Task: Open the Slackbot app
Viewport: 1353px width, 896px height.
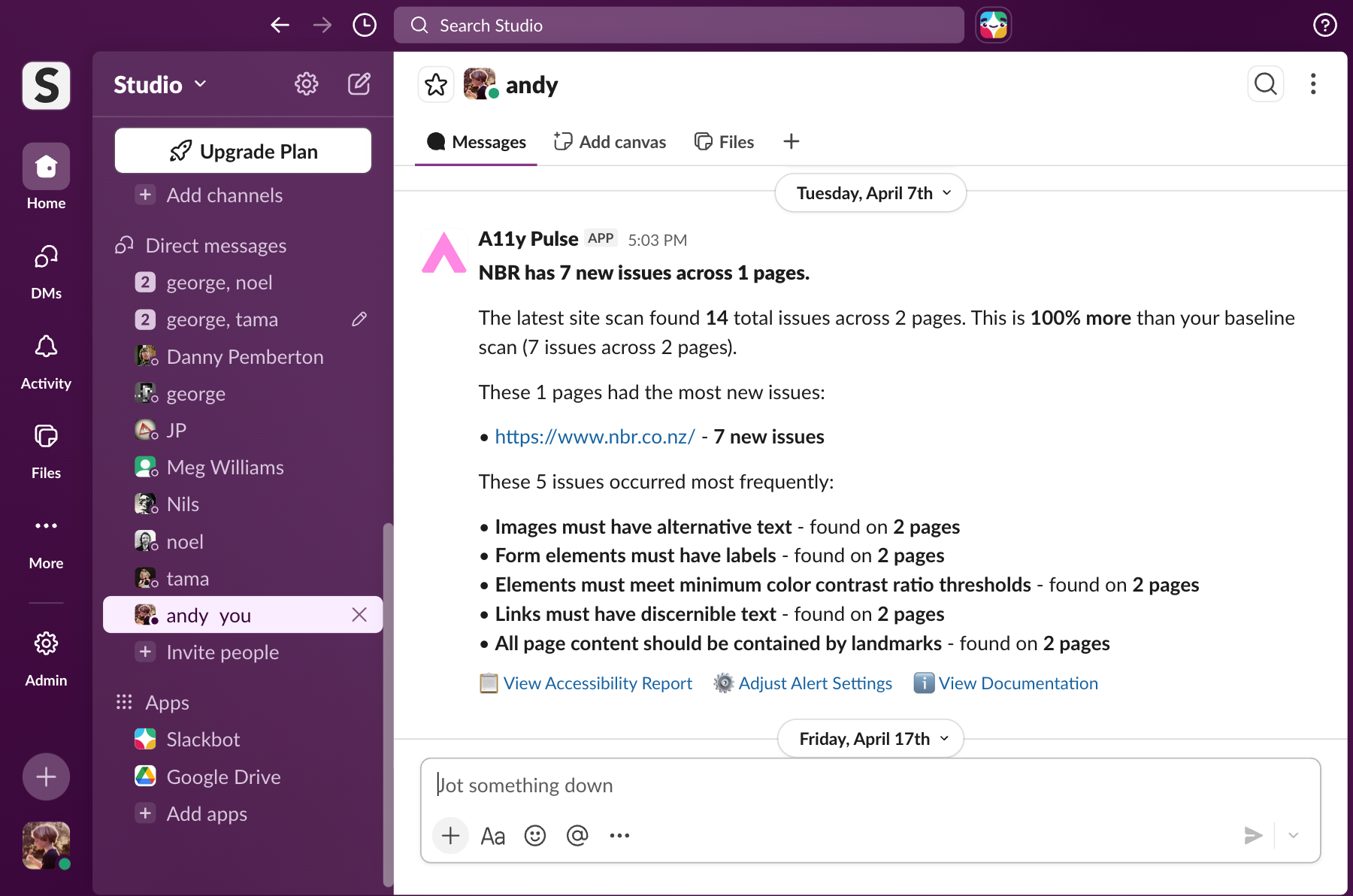Action: 243,739
